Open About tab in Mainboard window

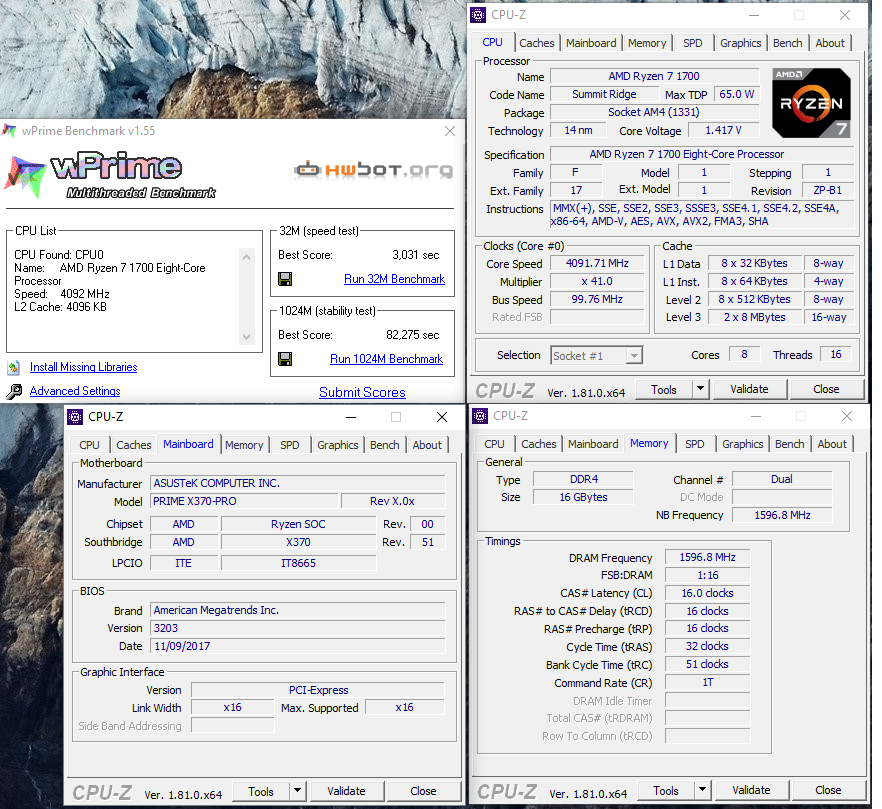coord(427,444)
